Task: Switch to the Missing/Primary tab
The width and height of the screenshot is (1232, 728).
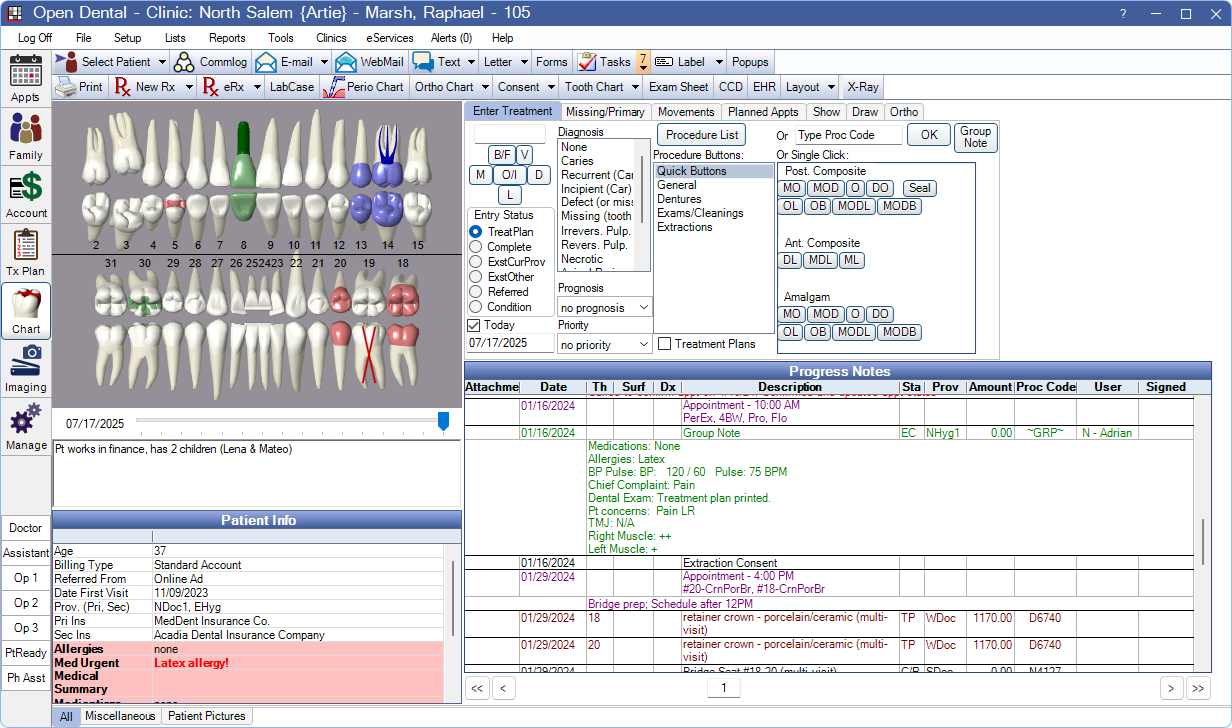Action: tap(606, 112)
